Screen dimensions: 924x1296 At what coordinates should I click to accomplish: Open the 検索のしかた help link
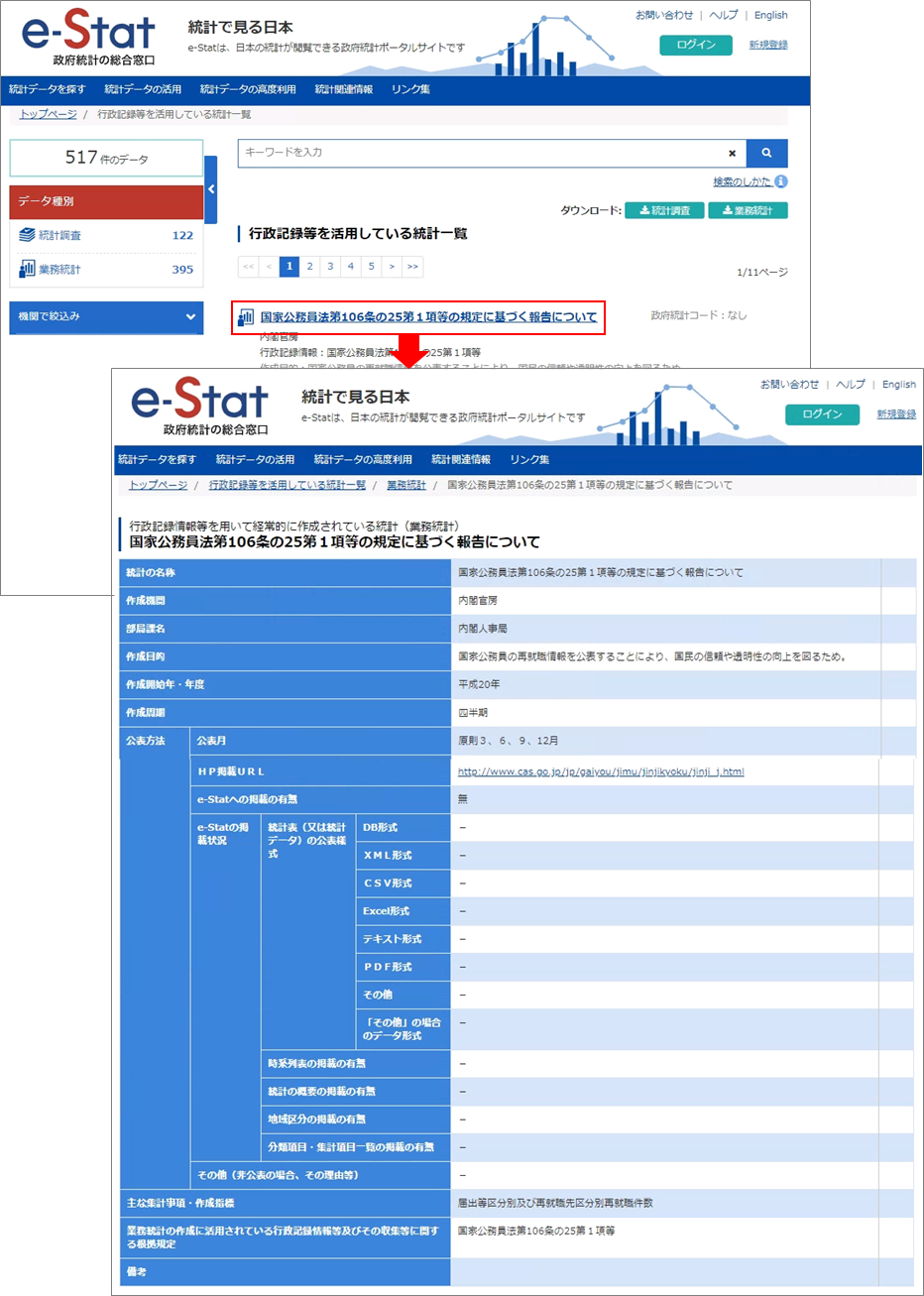tap(742, 181)
